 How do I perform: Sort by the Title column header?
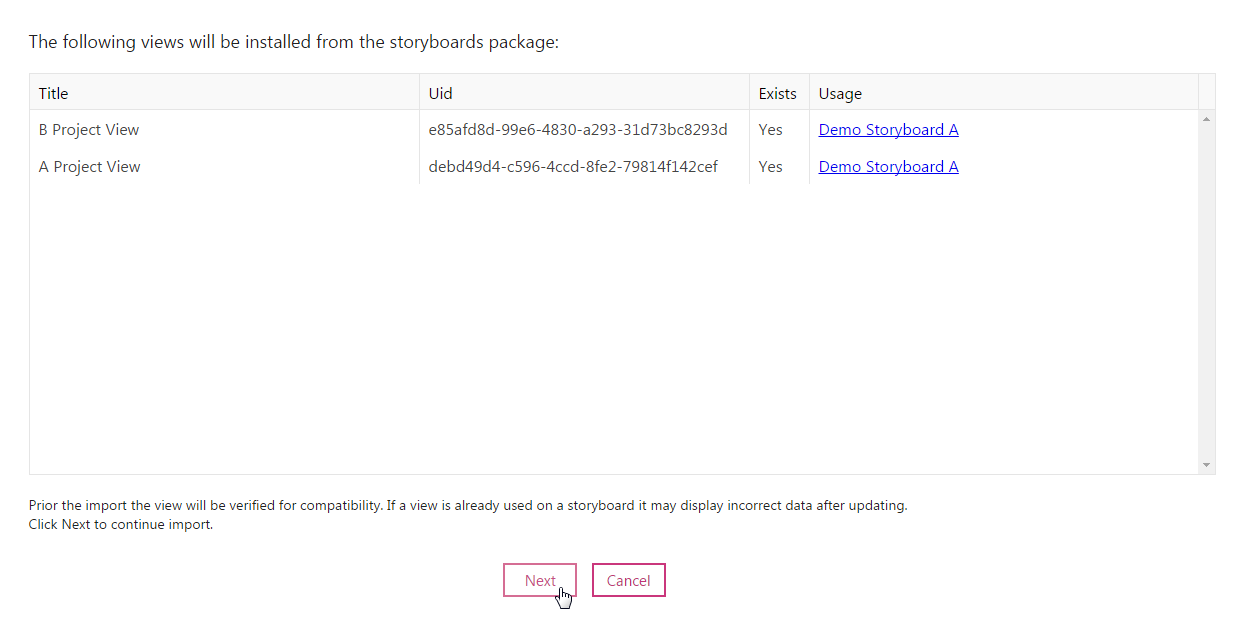pos(224,93)
